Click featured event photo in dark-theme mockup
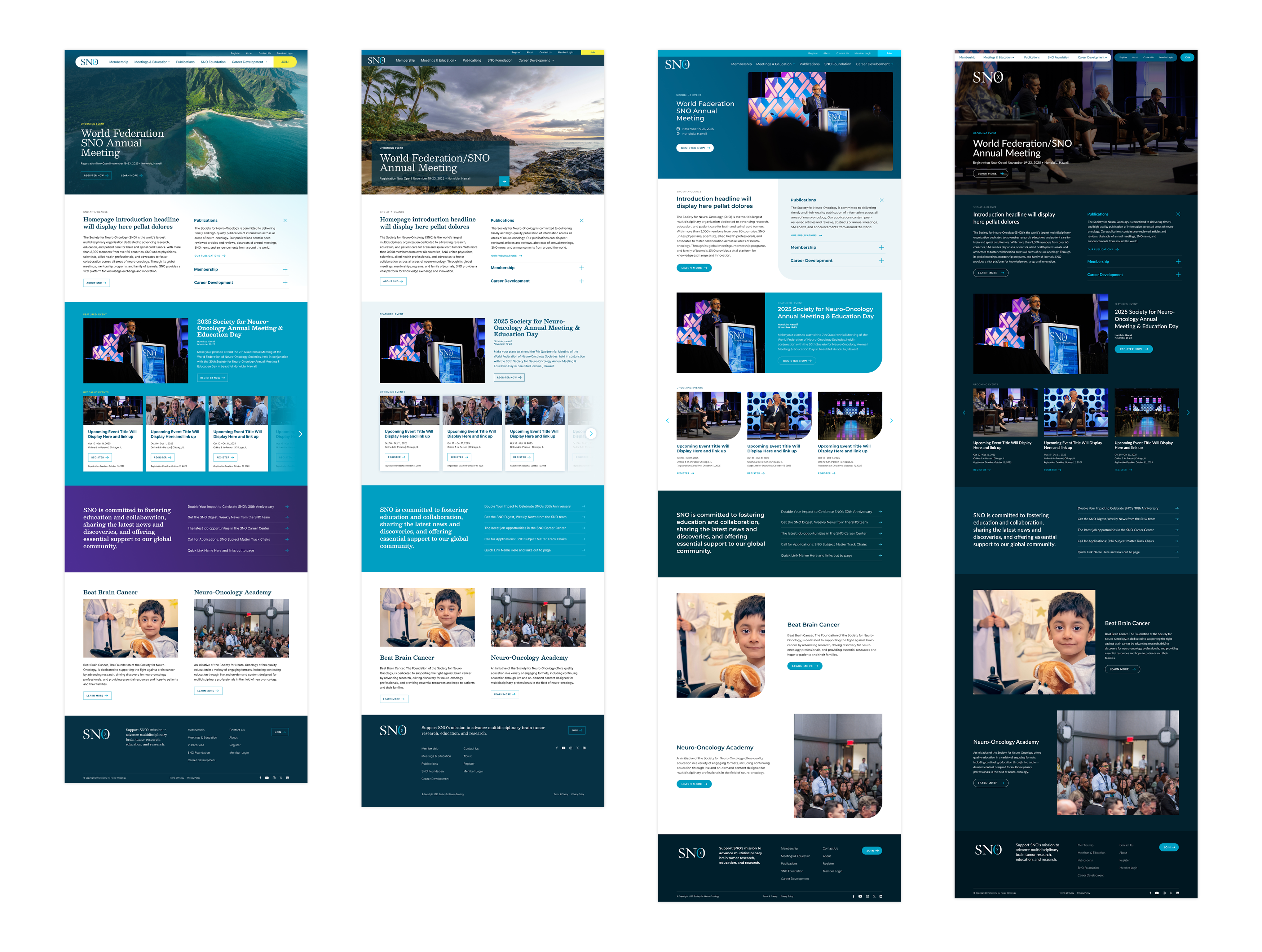This screenshot has width=1262, height=952. pos(1041,334)
